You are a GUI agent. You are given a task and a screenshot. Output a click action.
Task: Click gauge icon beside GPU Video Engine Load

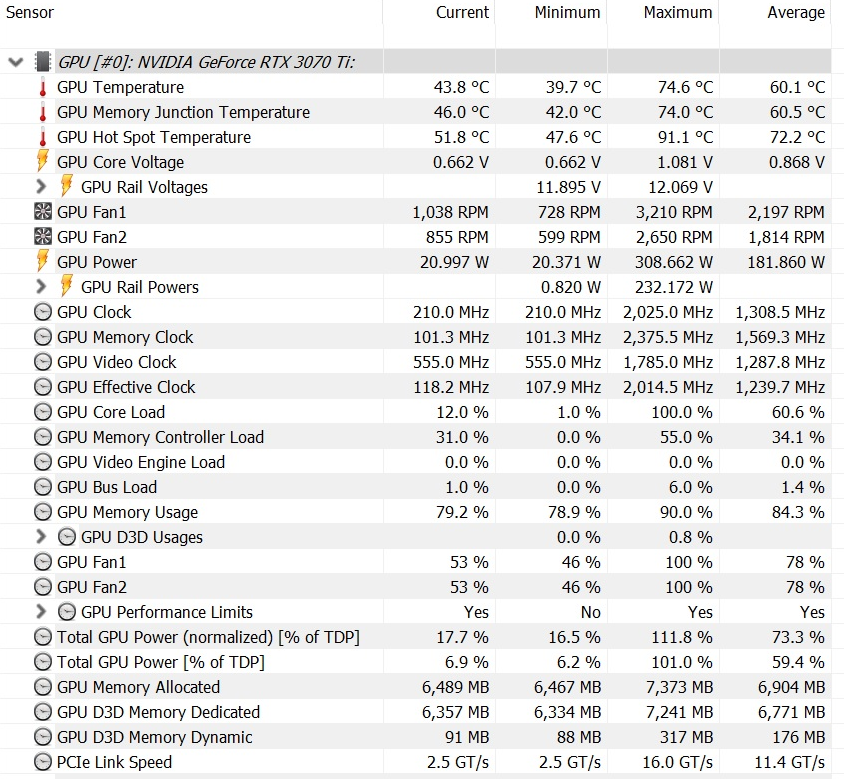click(43, 462)
